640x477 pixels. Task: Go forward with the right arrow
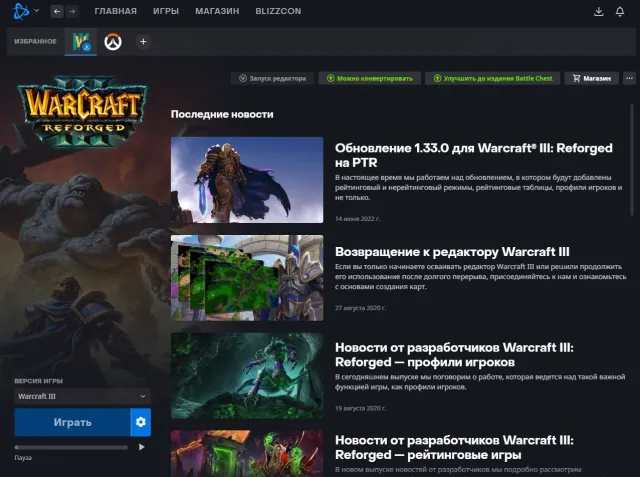pyautogui.click(x=72, y=11)
